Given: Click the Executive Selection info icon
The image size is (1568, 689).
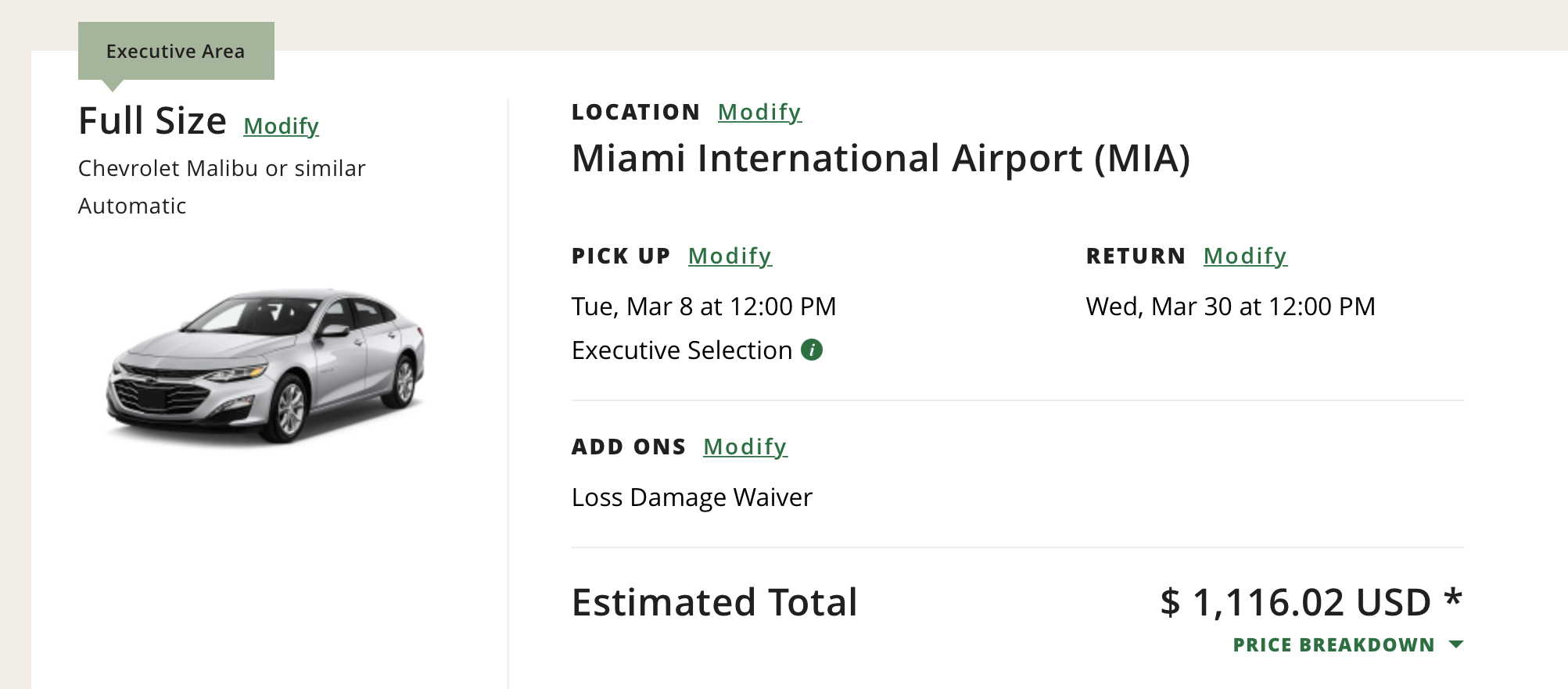Looking at the screenshot, I should 812,350.
